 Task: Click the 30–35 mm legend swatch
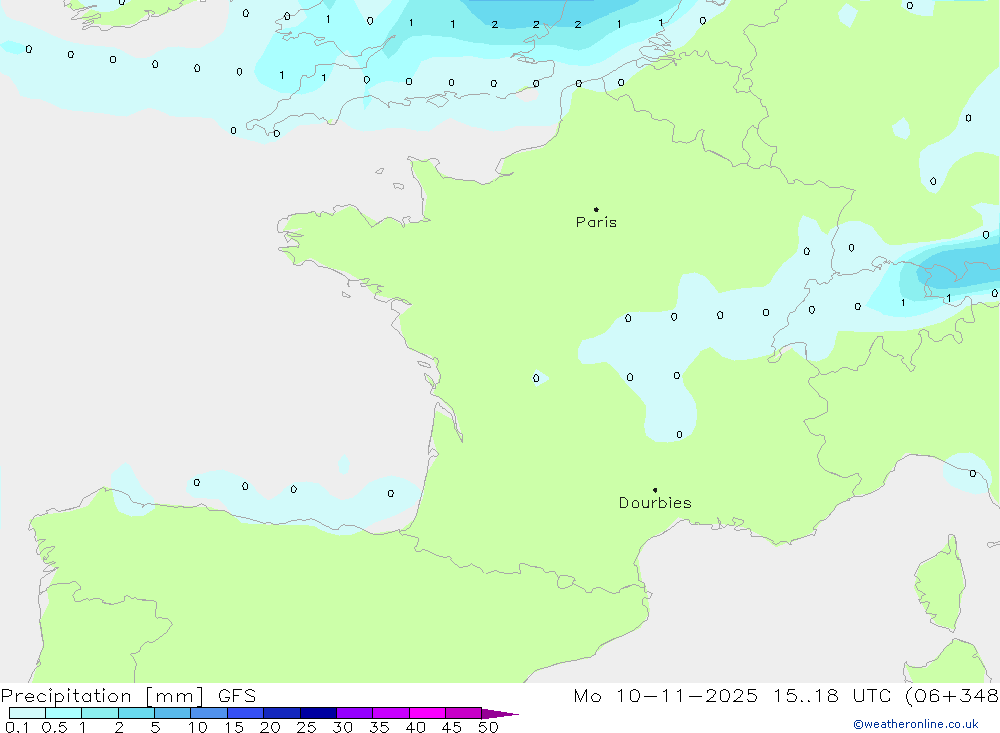355,713
